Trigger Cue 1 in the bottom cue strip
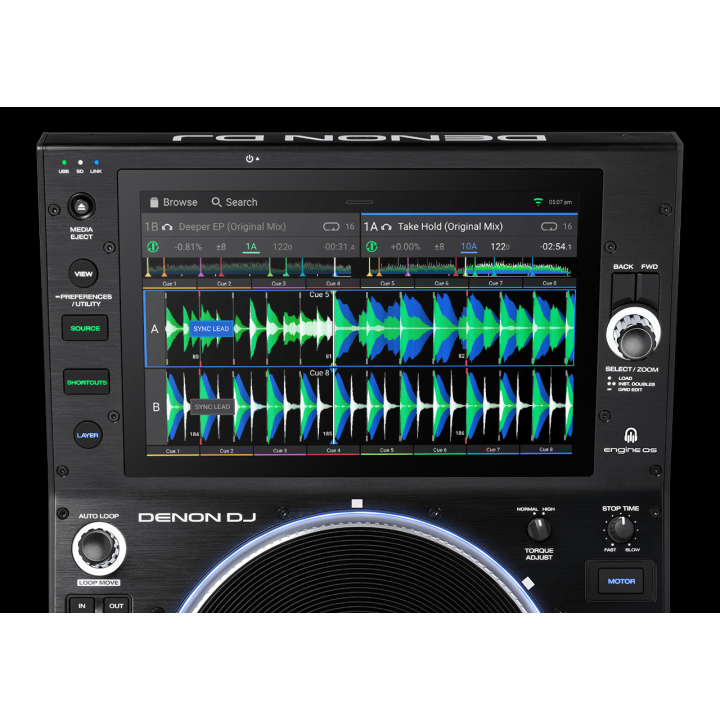The image size is (720, 720). pyautogui.click(x=173, y=451)
